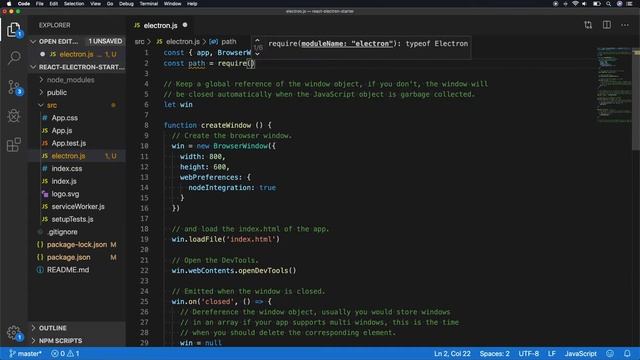Viewport: 640px width, 360px height.
Task: Show next signature in parameter hint
Action: pyautogui.click(x=257, y=54)
